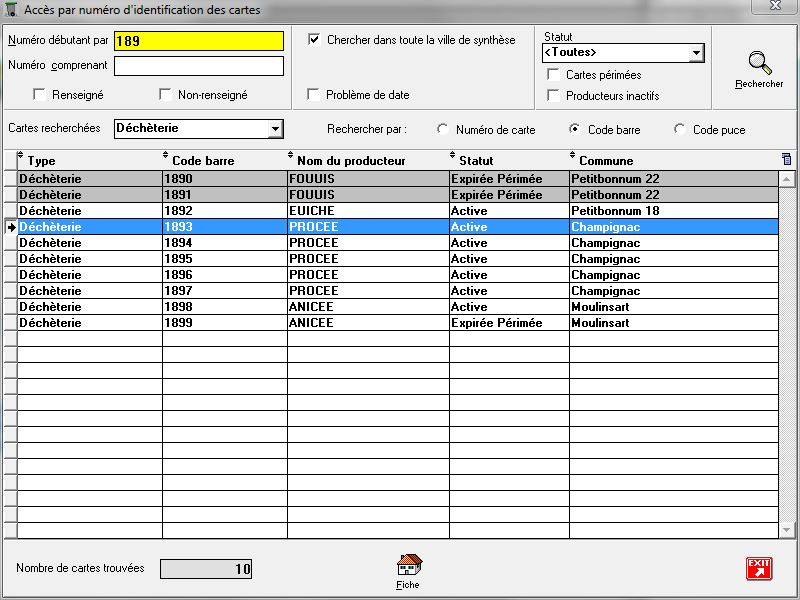Tick the Problème de date checkbox
Image resolution: width=800 pixels, height=600 pixels.
(x=314, y=95)
